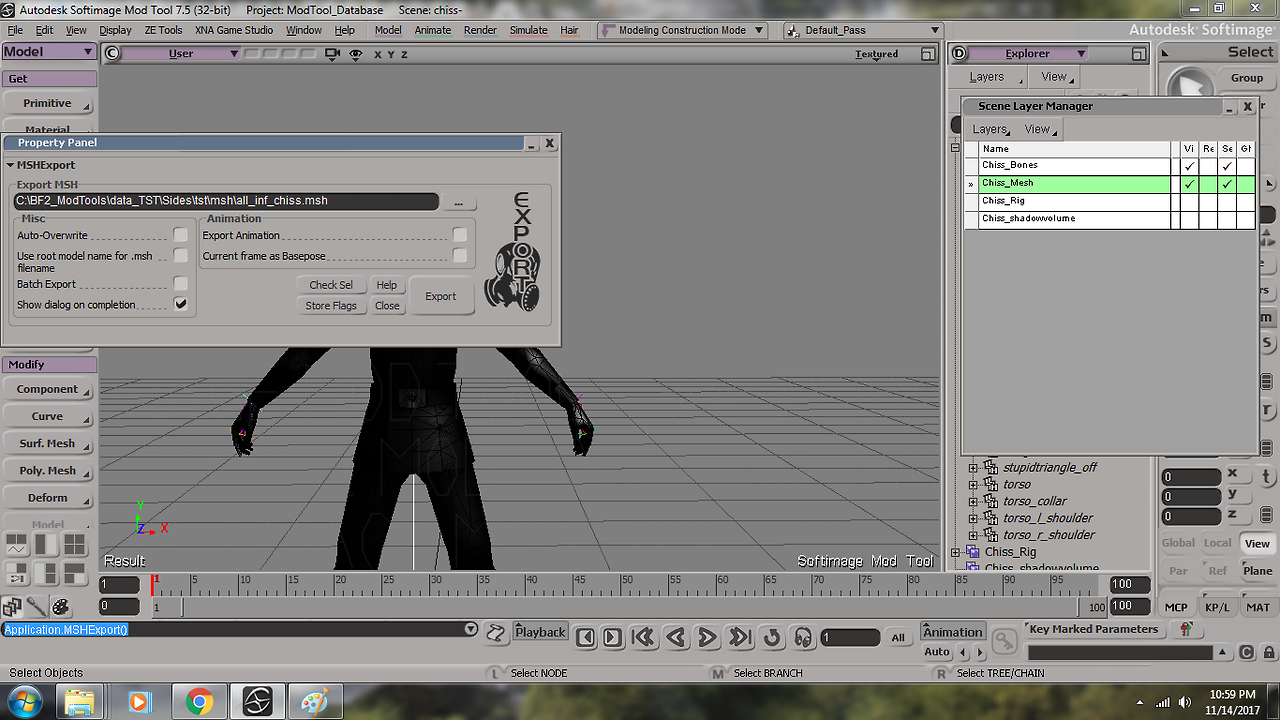Enable Use root model name checkbox
This screenshot has height=720, width=1280.
pyautogui.click(x=181, y=256)
